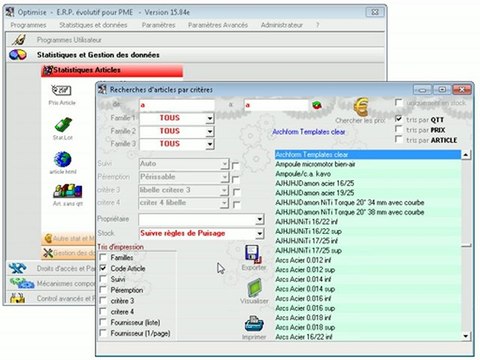Select 'Arcs Acier 0.014 inf' row
This screenshot has height=360, width=480.
click(368, 279)
